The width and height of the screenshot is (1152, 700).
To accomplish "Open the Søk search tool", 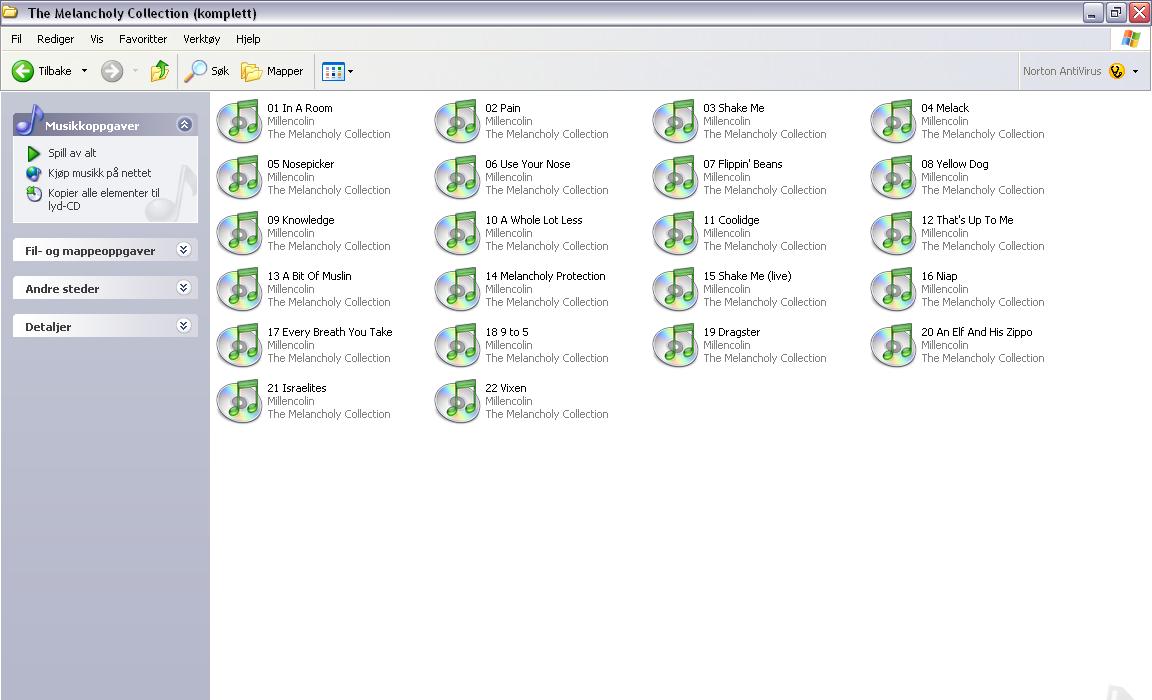I will (x=206, y=71).
